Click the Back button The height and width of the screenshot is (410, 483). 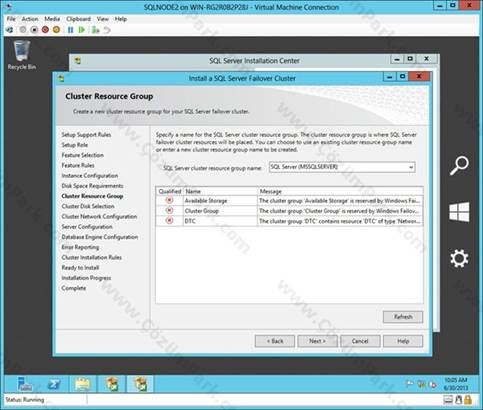tap(275, 341)
